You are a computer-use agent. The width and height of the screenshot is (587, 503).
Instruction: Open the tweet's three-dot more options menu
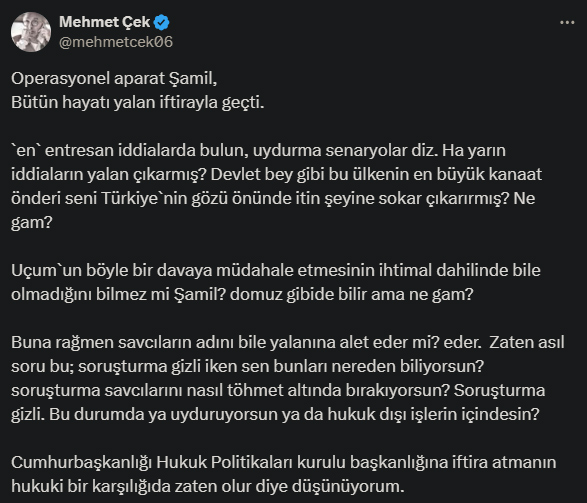[567, 23]
